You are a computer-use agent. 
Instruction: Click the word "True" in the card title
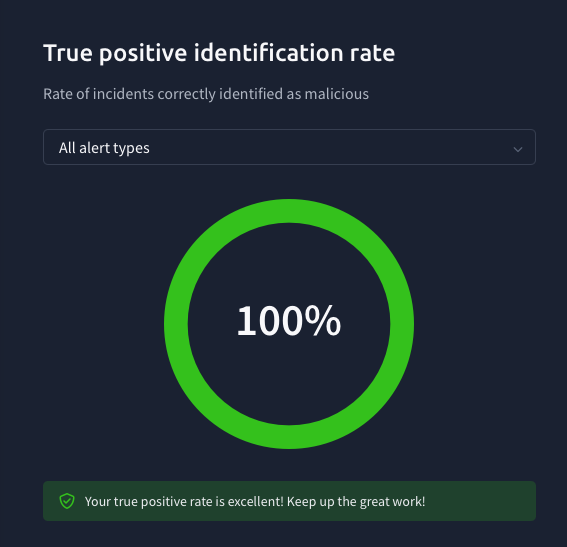tap(68, 54)
